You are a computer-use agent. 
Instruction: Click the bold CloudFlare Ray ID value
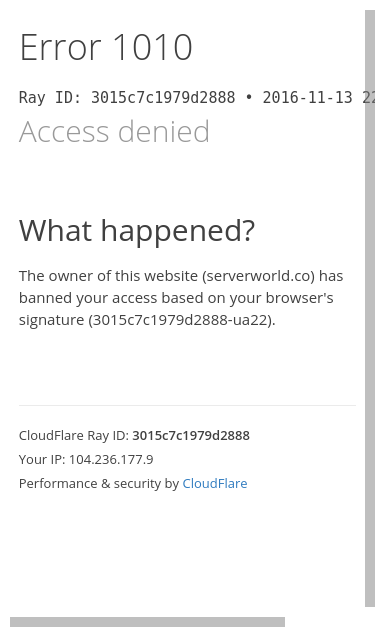pyautogui.click(x=191, y=435)
